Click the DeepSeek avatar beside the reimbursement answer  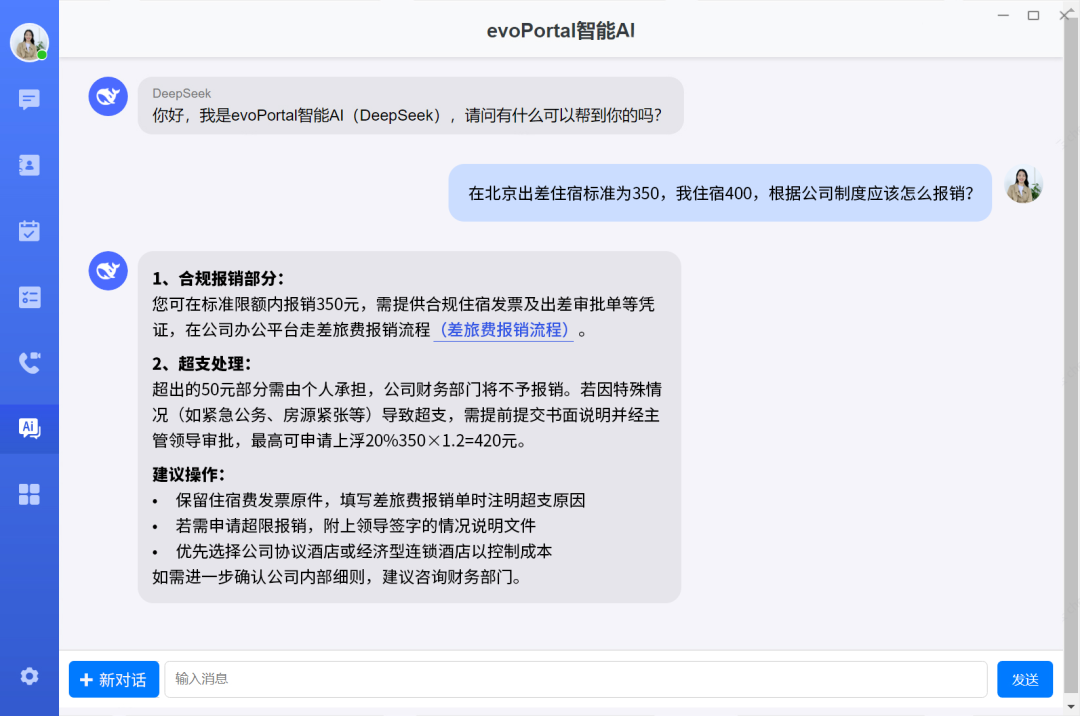pos(108,270)
